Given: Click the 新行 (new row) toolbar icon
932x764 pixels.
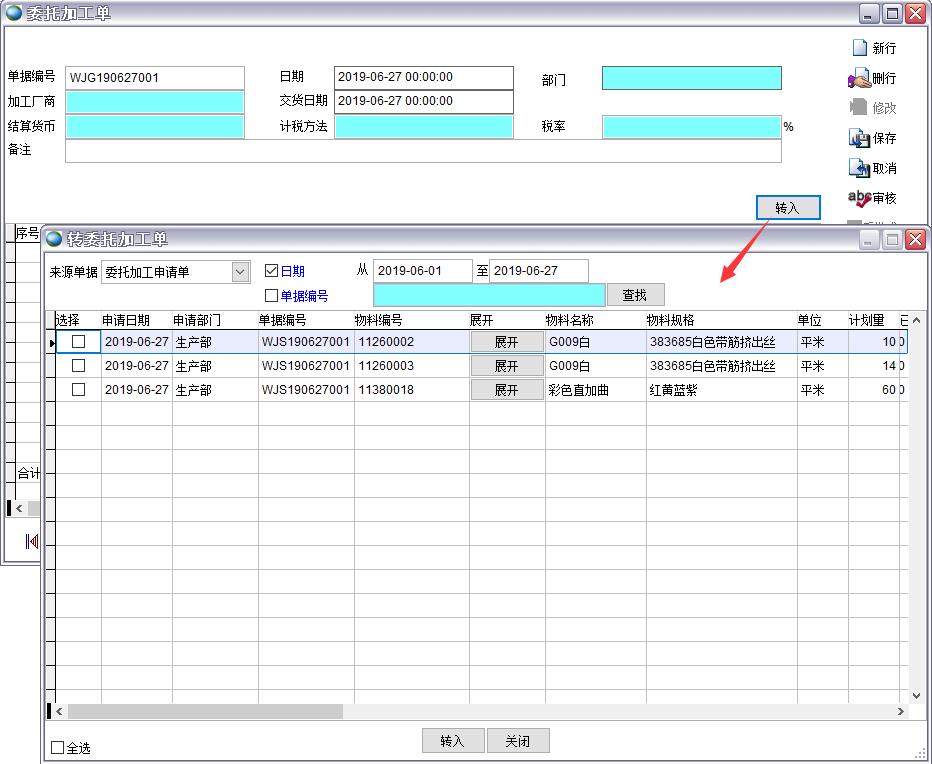Looking at the screenshot, I should 859,48.
